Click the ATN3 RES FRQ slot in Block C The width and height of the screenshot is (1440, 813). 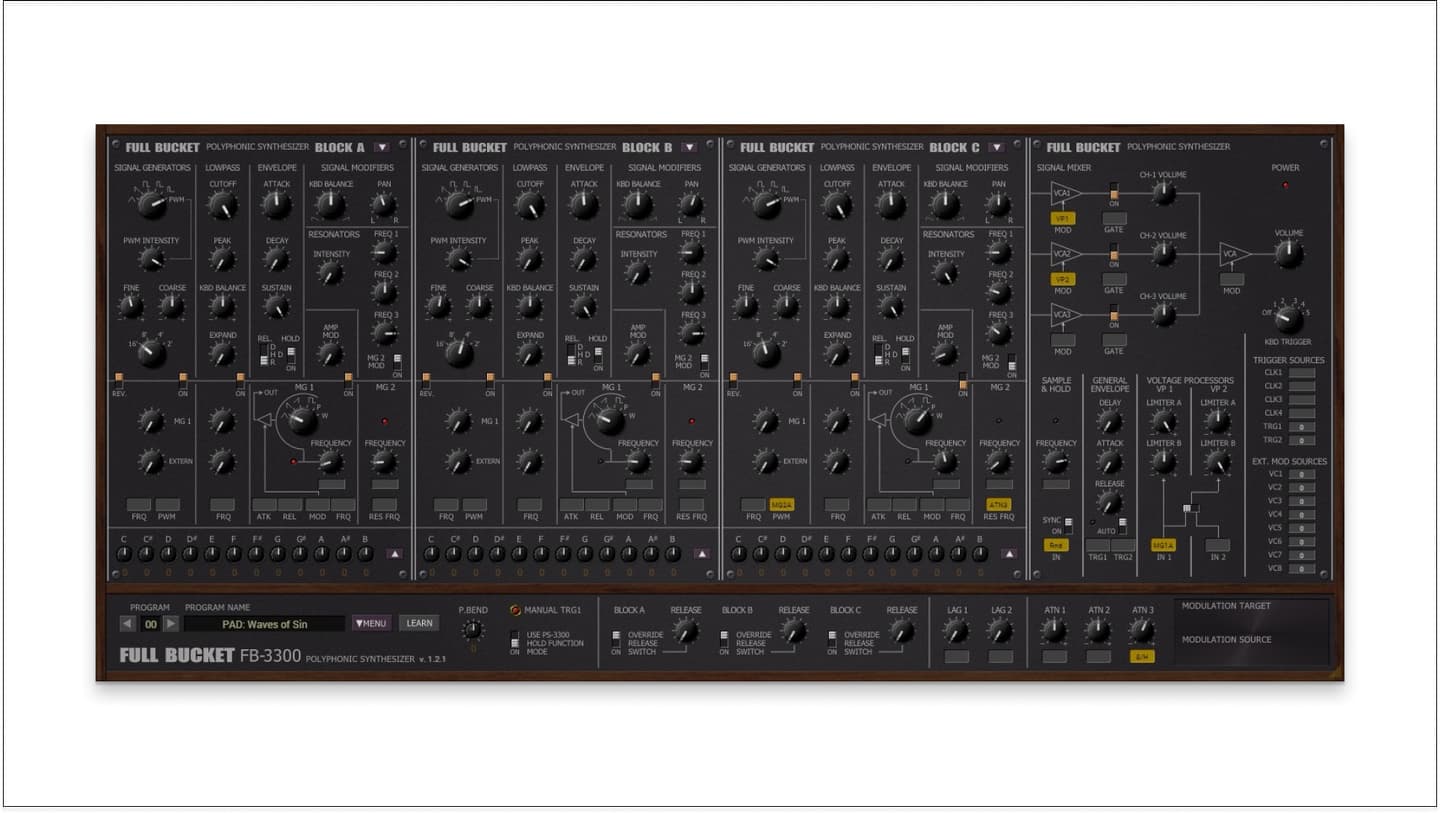(x=998, y=505)
